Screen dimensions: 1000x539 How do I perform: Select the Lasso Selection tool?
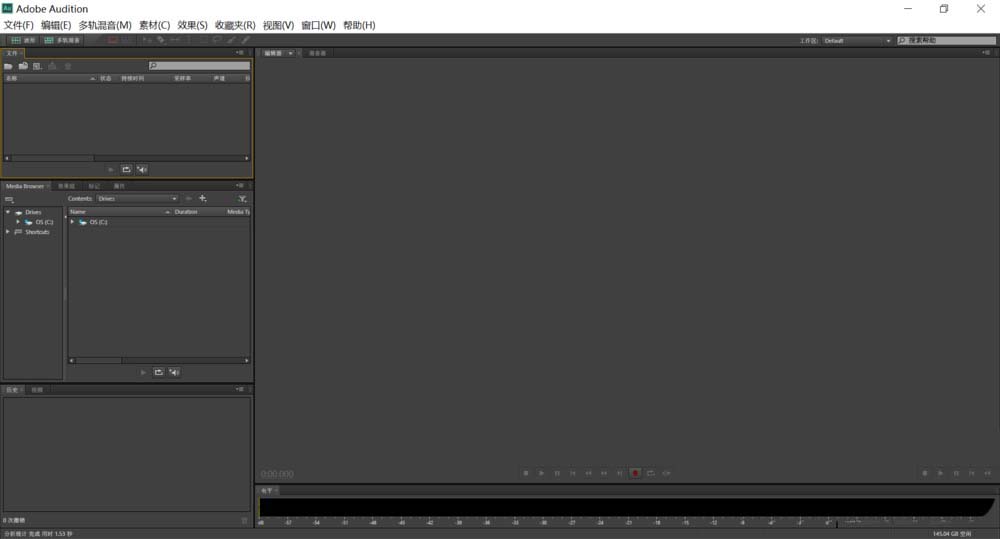(x=217, y=40)
